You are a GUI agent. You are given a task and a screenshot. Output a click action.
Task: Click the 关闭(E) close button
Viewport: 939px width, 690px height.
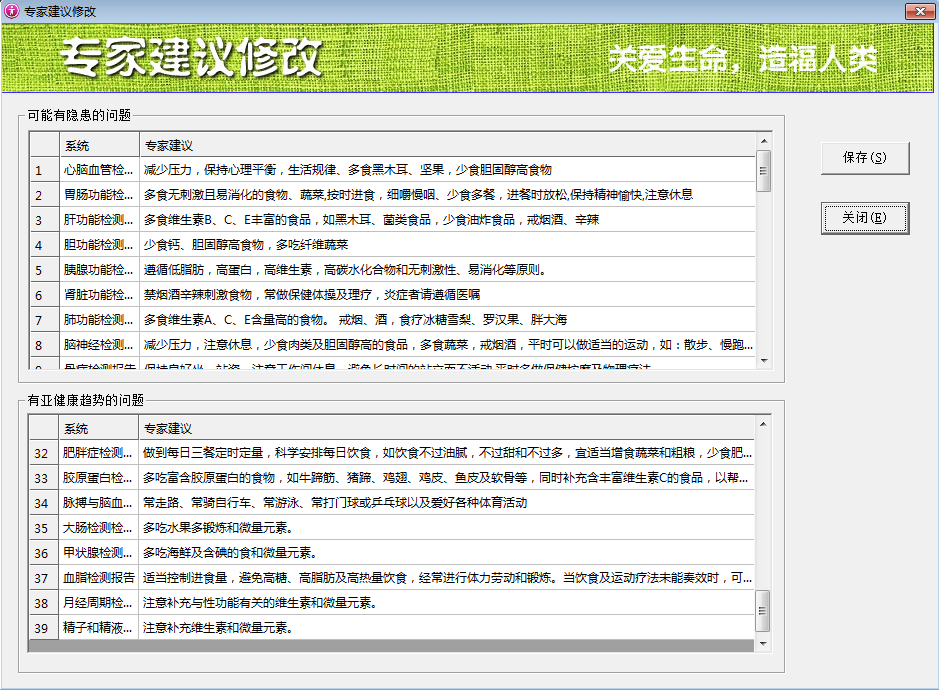pyautogui.click(x=864, y=217)
